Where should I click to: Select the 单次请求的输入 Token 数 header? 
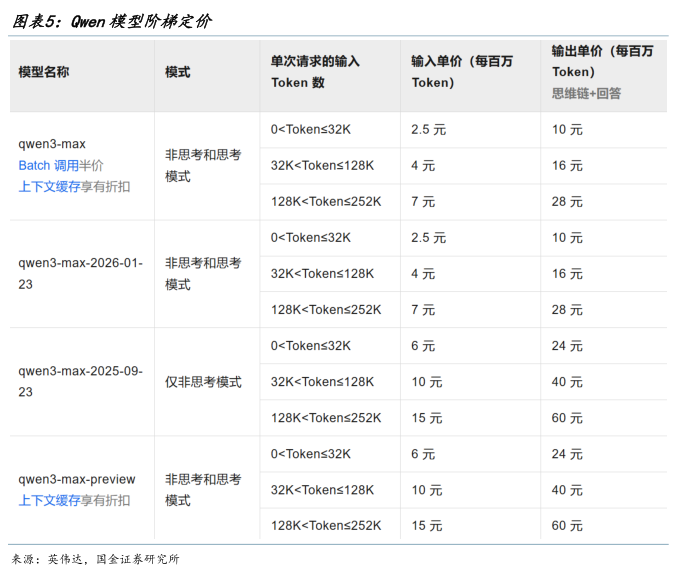(x=315, y=72)
